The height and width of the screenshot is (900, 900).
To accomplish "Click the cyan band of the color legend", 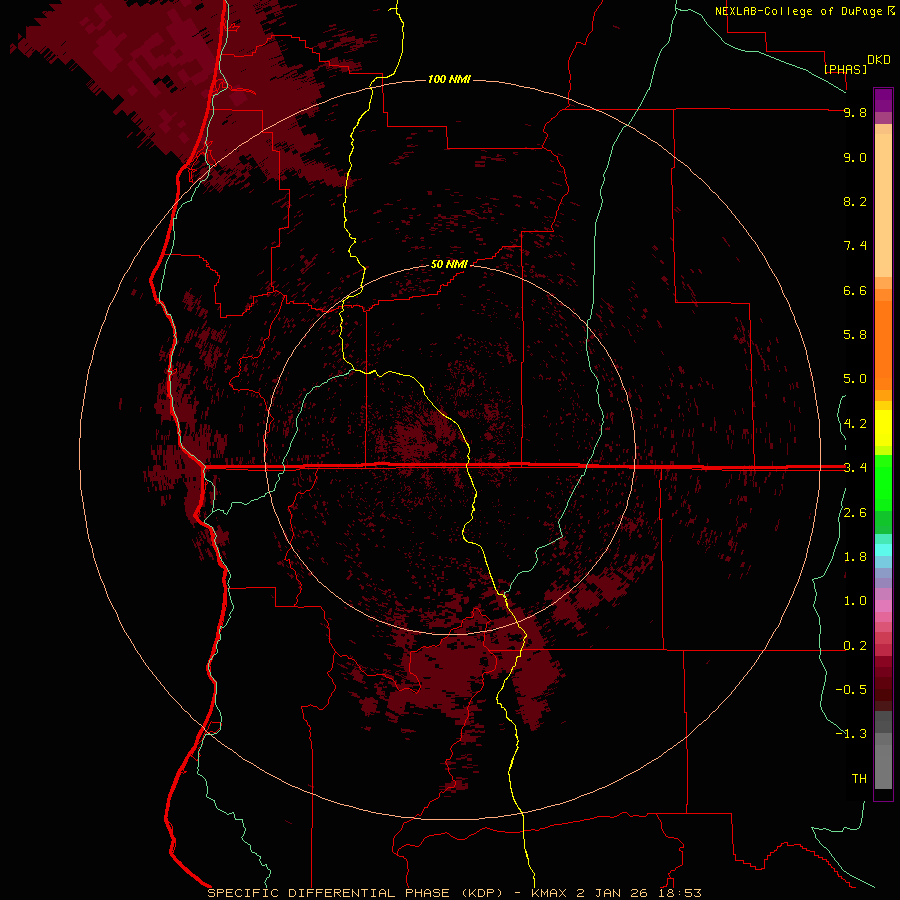I will 883,549.
